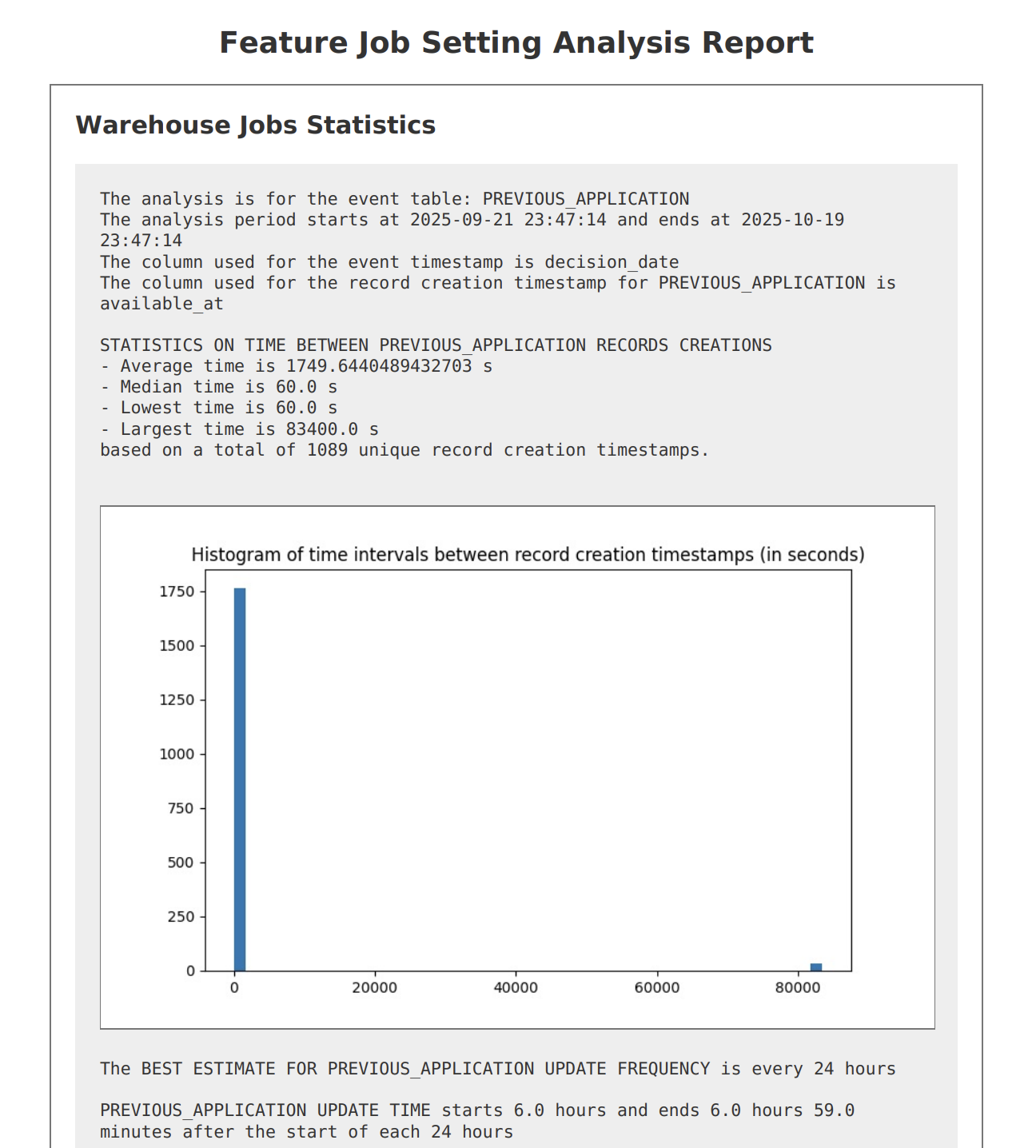
Task: Click the small histogram bar near 80000
Action: click(x=815, y=967)
